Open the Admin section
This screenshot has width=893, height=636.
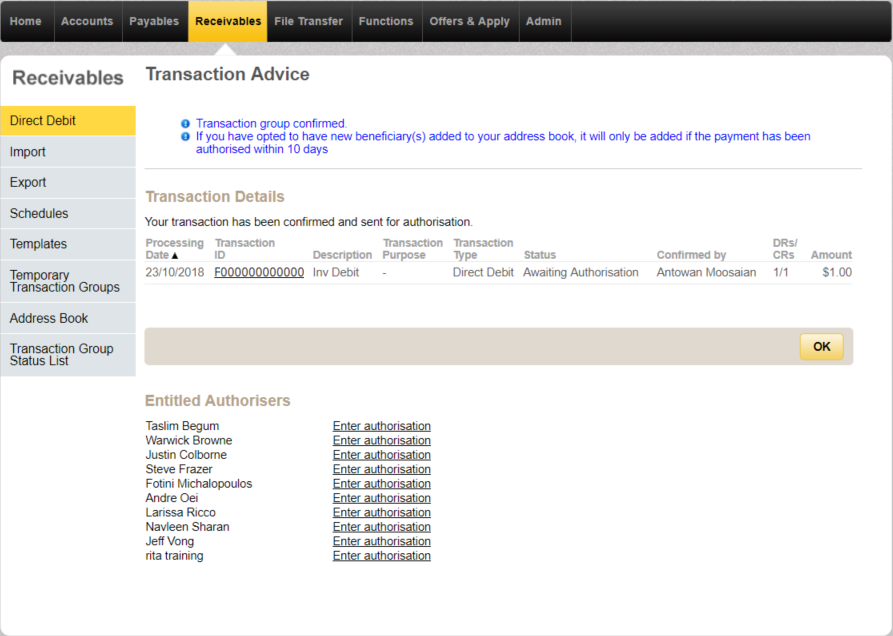pyautogui.click(x=544, y=20)
